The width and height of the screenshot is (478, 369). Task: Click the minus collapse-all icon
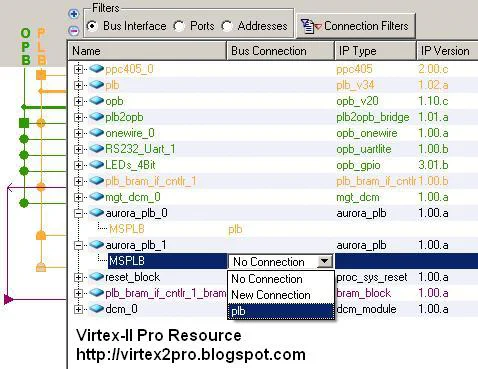coord(74,31)
